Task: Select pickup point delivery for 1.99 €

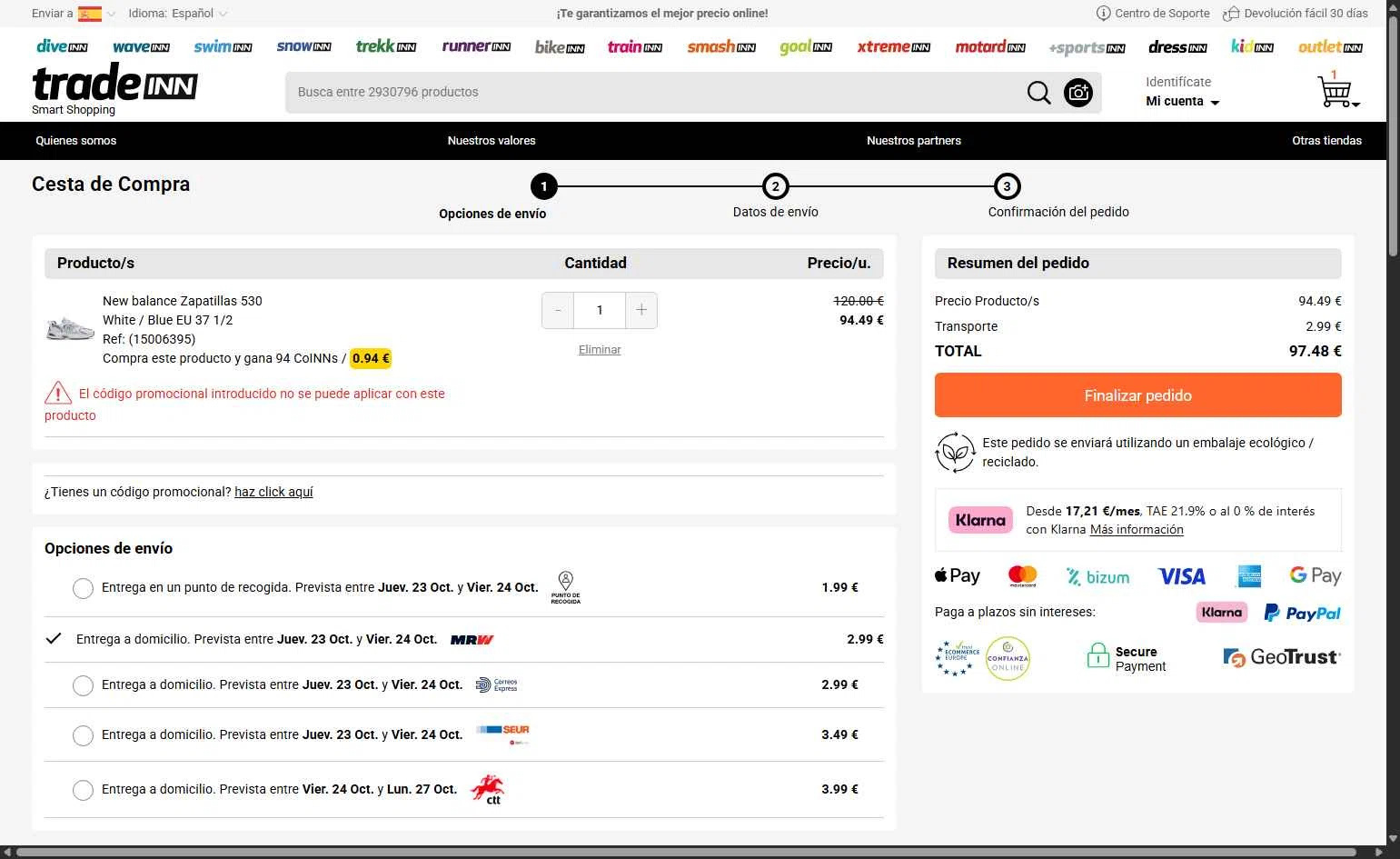Action: point(83,588)
